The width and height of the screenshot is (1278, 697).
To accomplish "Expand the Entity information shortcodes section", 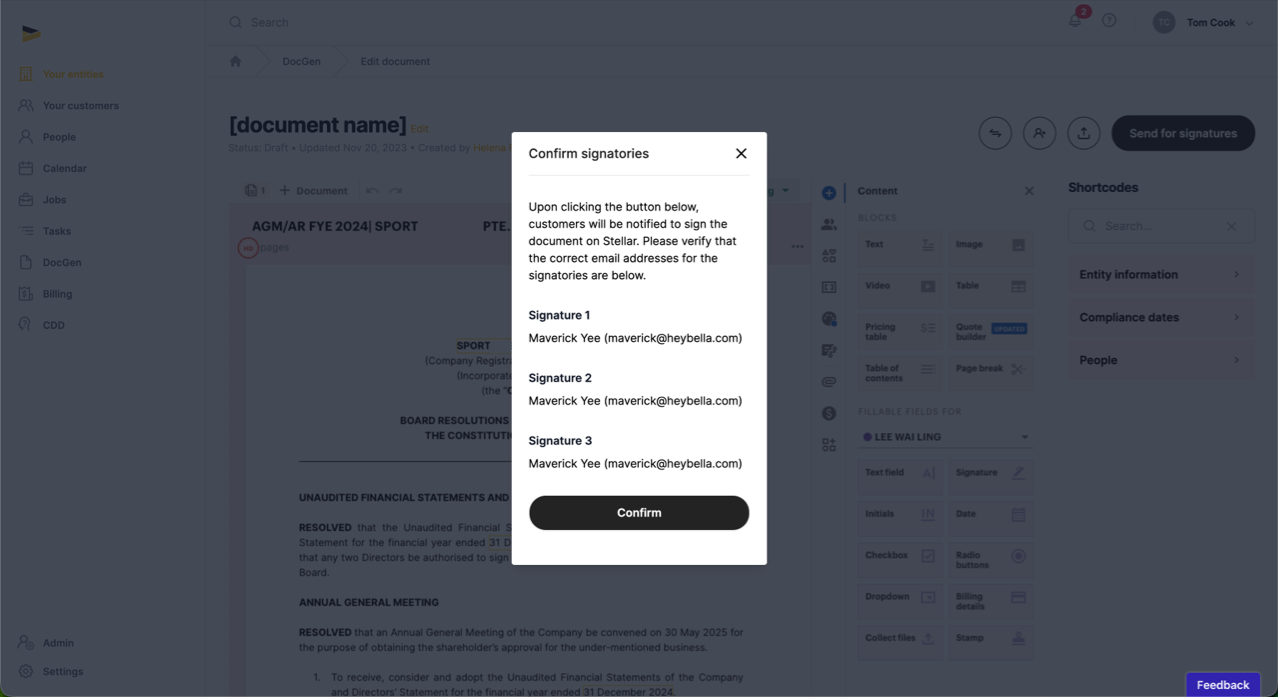I will click(1157, 275).
